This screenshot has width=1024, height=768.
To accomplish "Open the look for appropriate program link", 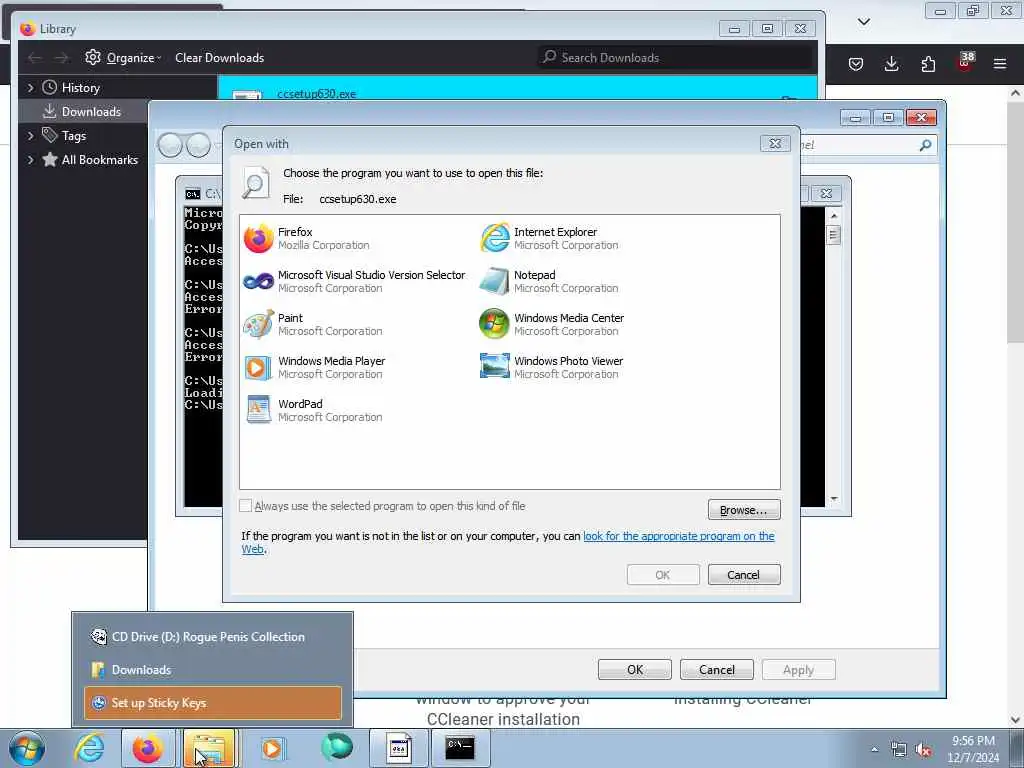I will point(679,536).
